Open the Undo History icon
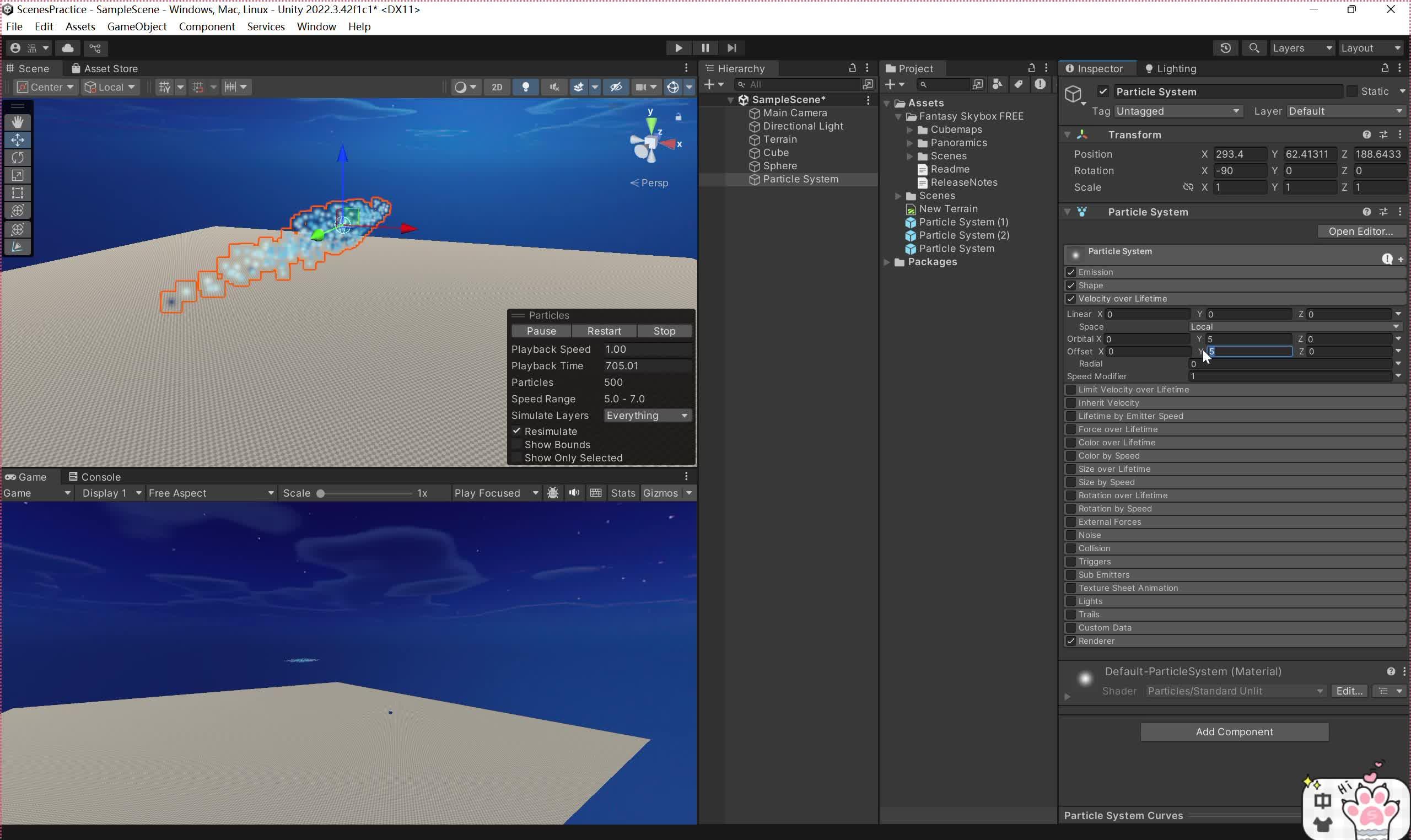Screen dimensions: 1411x840 (1225, 48)
